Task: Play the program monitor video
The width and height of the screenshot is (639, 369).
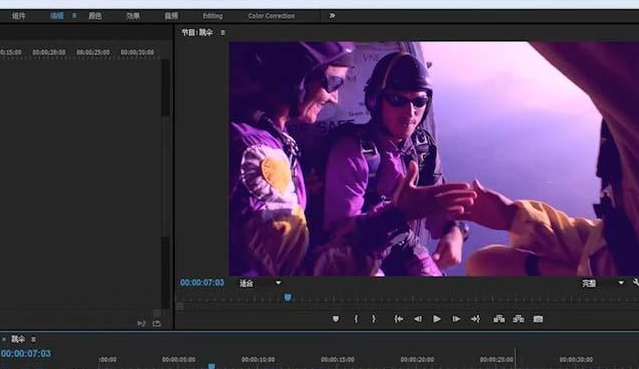Action: pos(436,319)
